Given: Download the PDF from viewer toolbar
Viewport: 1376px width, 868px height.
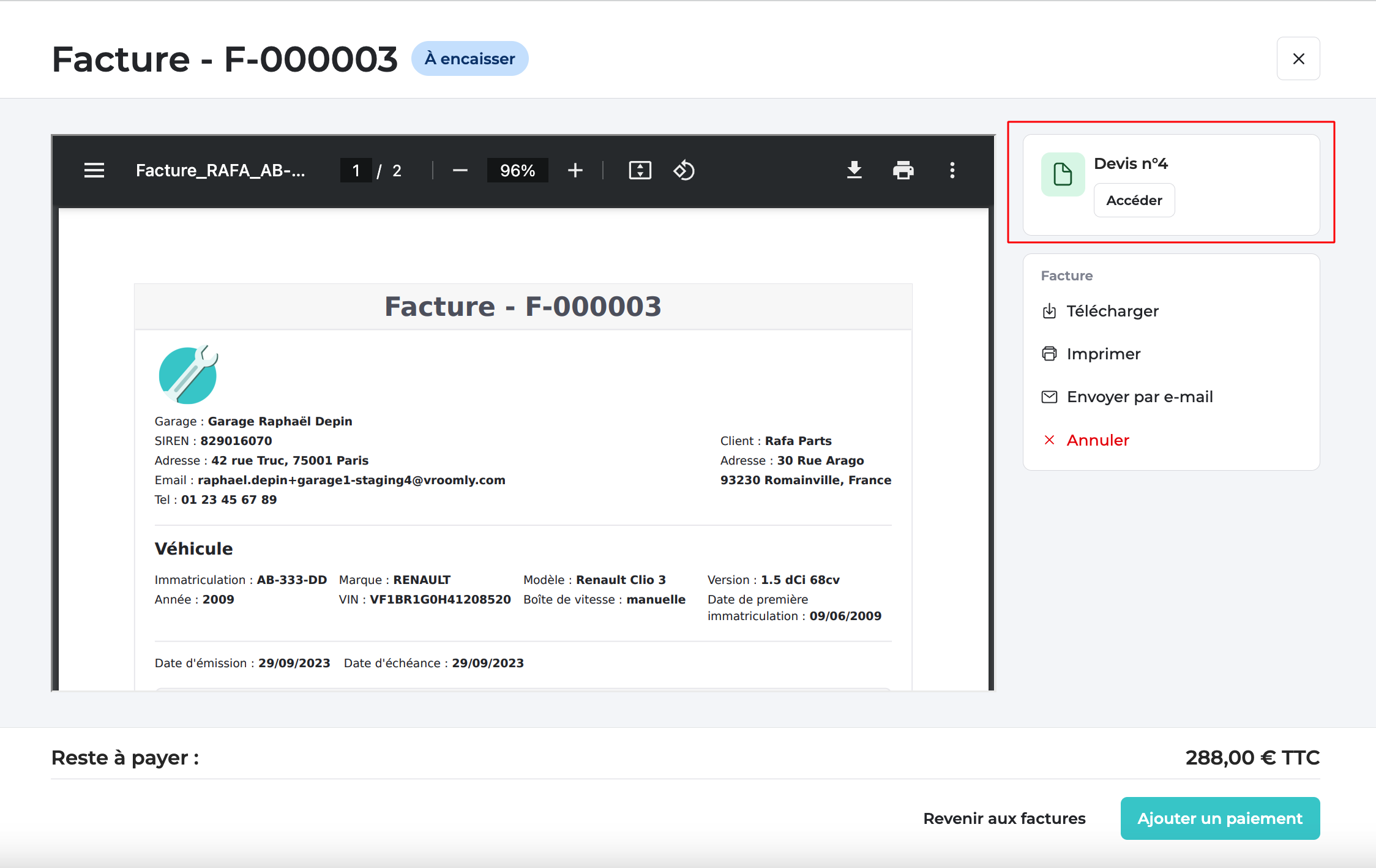Looking at the screenshot, I should point(854,170).
